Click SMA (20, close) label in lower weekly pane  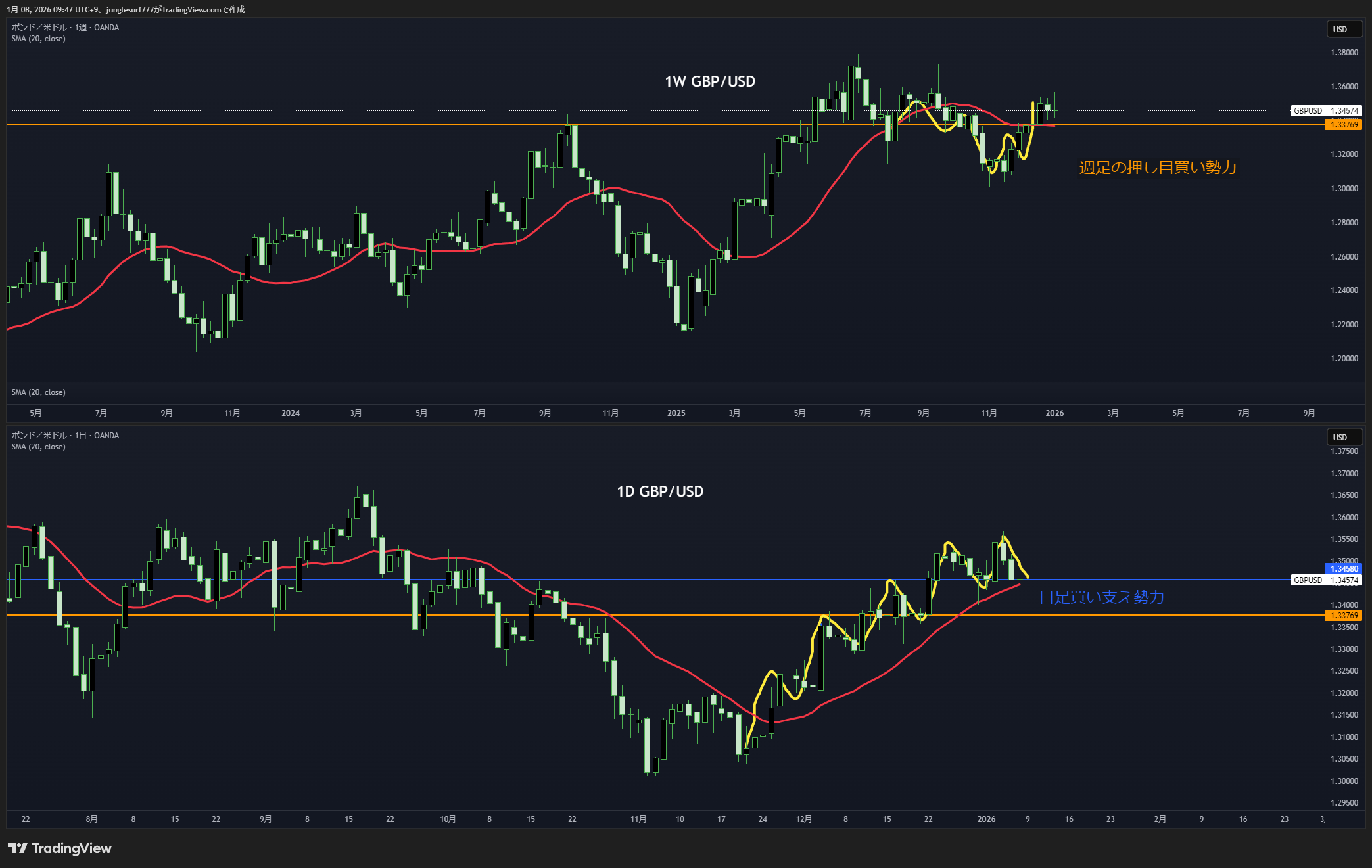38,392
